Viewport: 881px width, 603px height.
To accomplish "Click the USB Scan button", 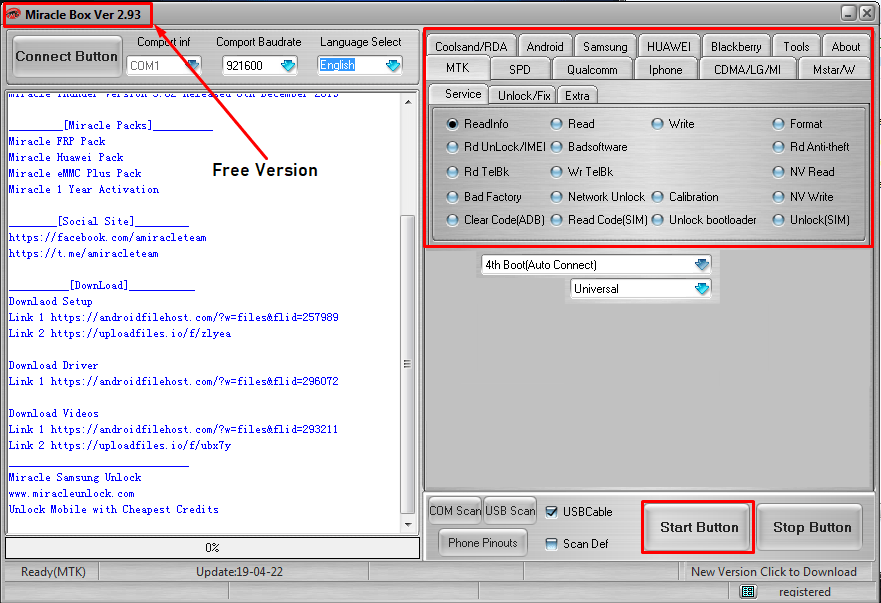I will [x=510, y=511].
